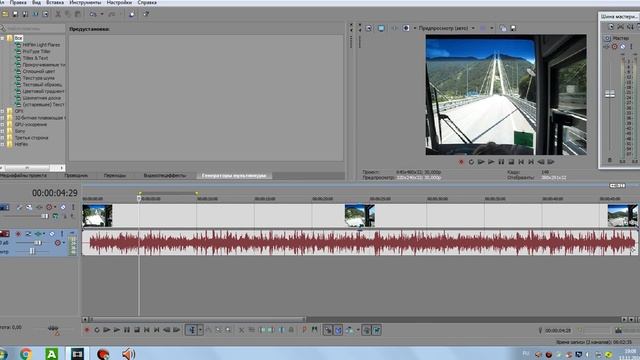
Task: Open the edit tool selector dropdown arrow
Action: (x=200, y=330)
